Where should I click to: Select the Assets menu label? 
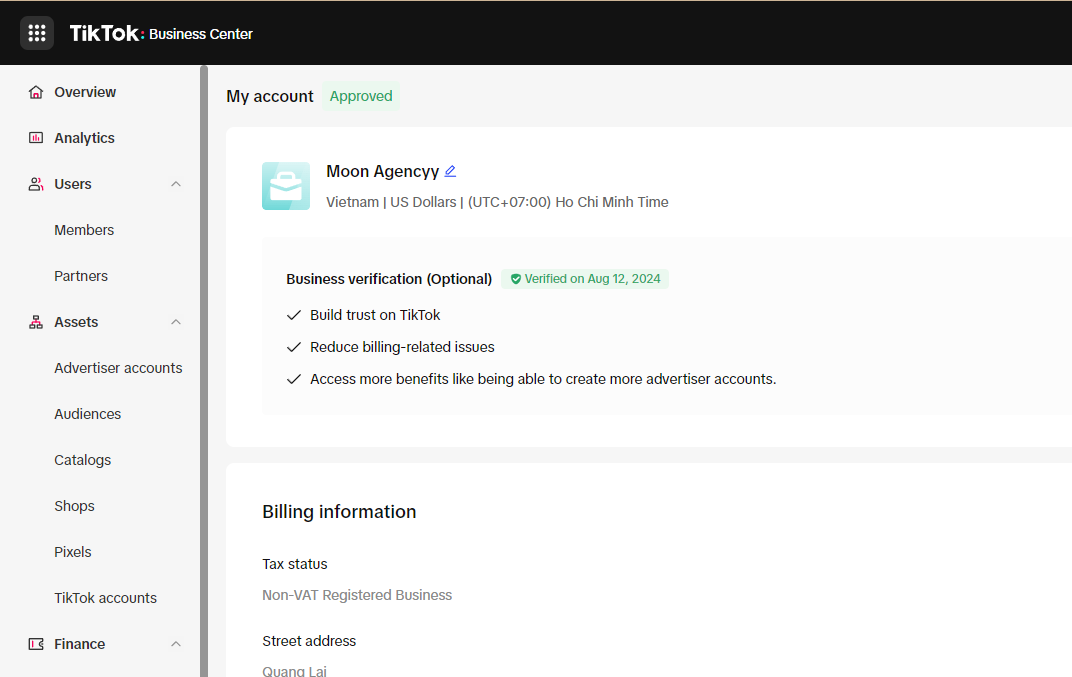(x=76, y=322)
